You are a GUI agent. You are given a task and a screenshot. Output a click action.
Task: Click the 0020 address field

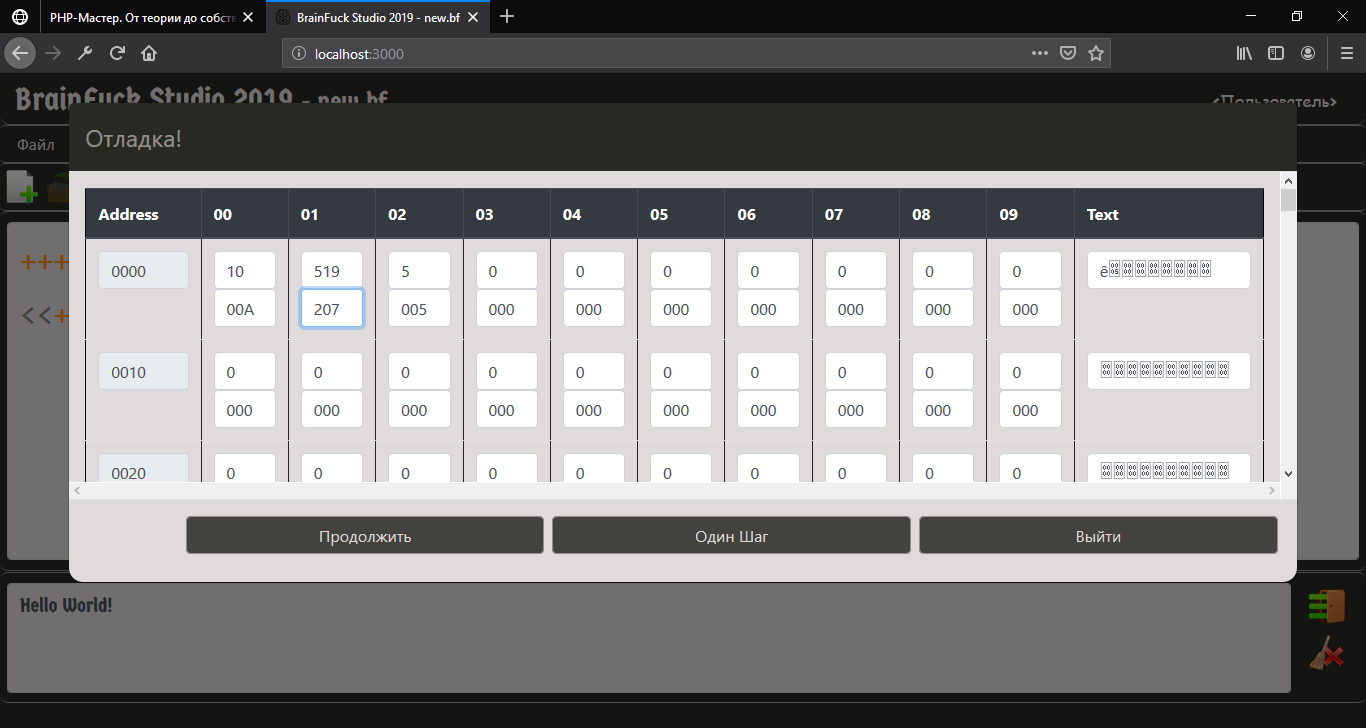click(x=143, y=470)
